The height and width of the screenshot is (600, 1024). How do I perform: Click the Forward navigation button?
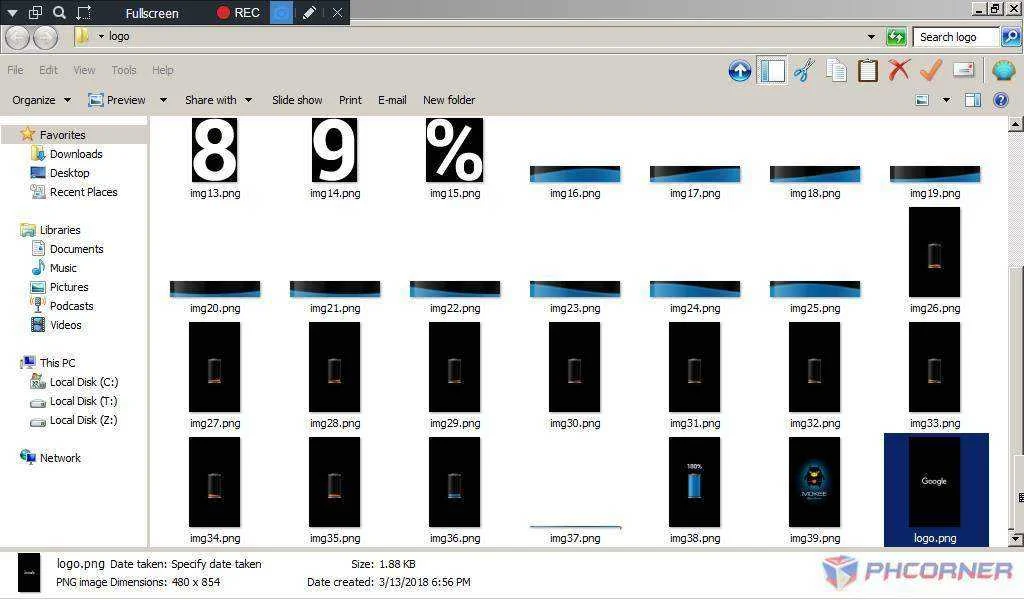[45, 37]
